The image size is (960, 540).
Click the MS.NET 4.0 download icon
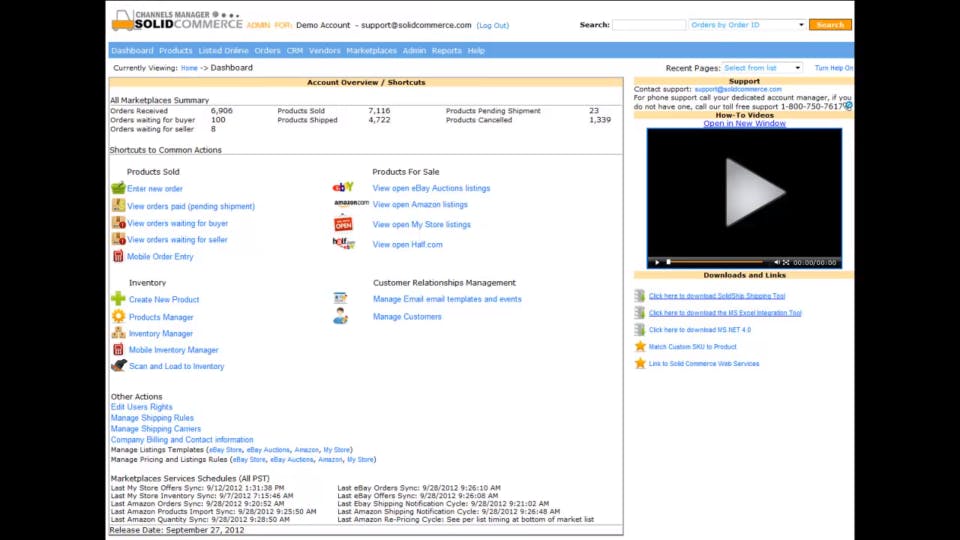(640, 329)
